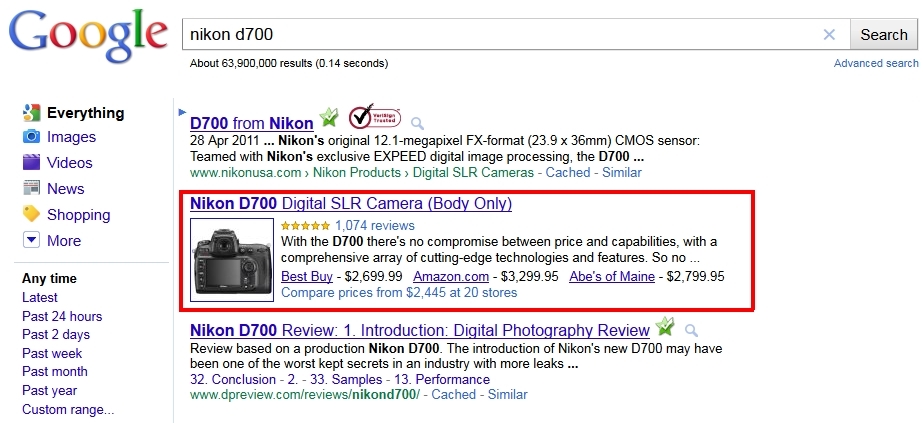Click the Shopping tag icon
923x423 pixels.
31,214
